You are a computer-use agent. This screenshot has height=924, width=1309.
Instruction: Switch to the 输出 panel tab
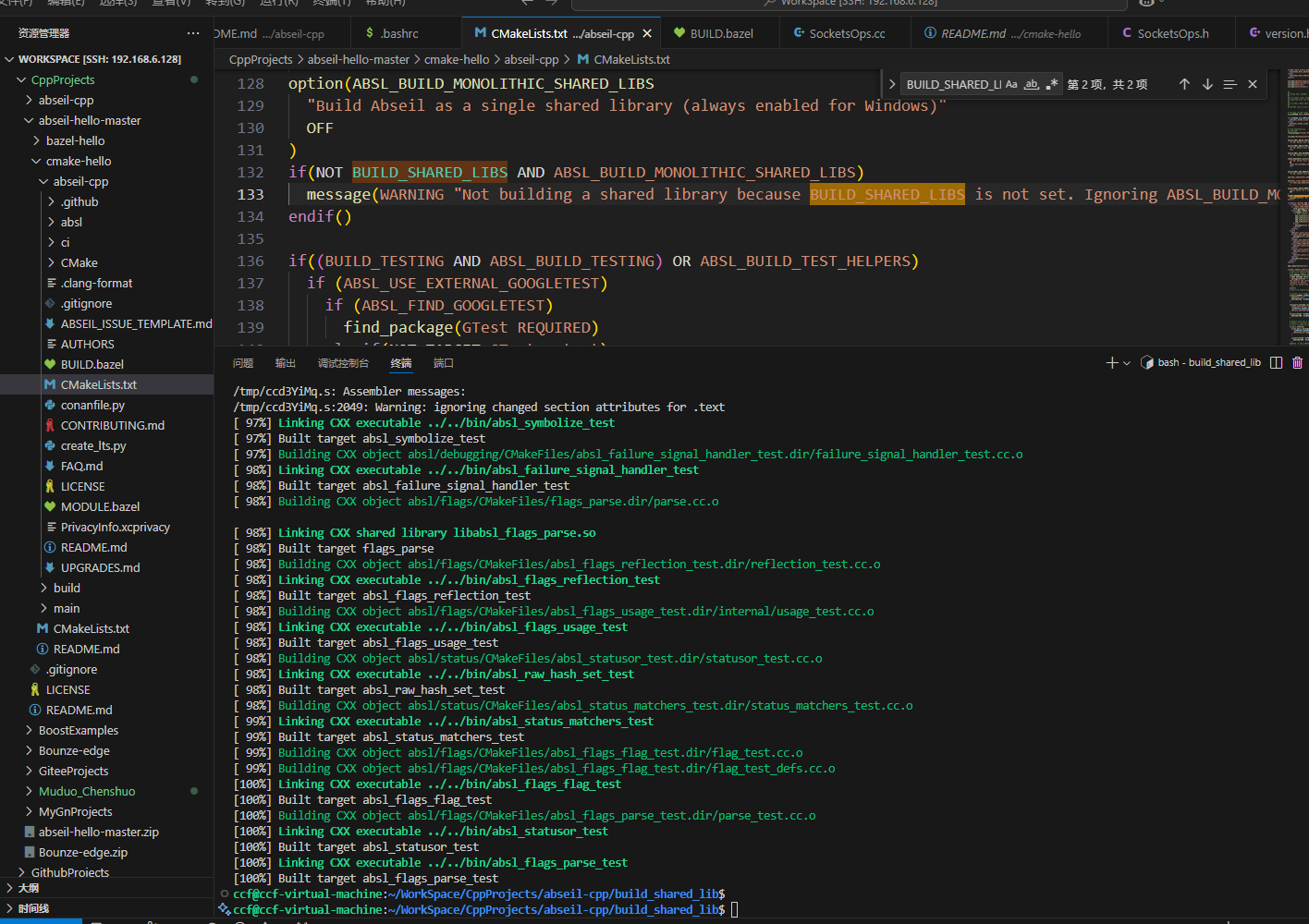coord(286,363)
